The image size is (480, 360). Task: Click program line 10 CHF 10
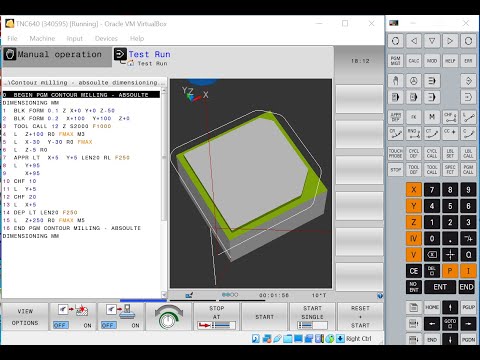click(x=82, y=181)
